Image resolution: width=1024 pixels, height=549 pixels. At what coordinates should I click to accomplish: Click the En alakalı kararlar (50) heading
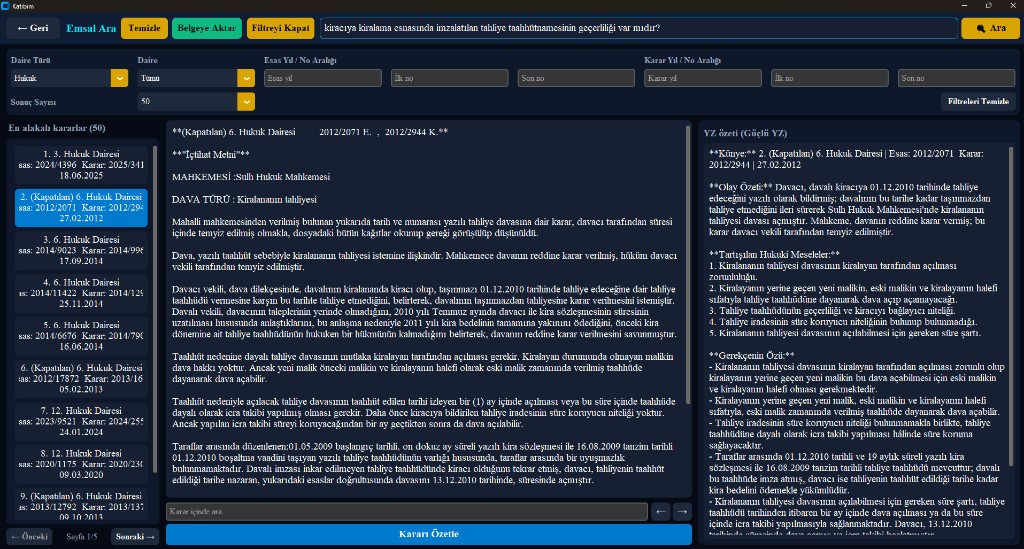pos(57,128)
